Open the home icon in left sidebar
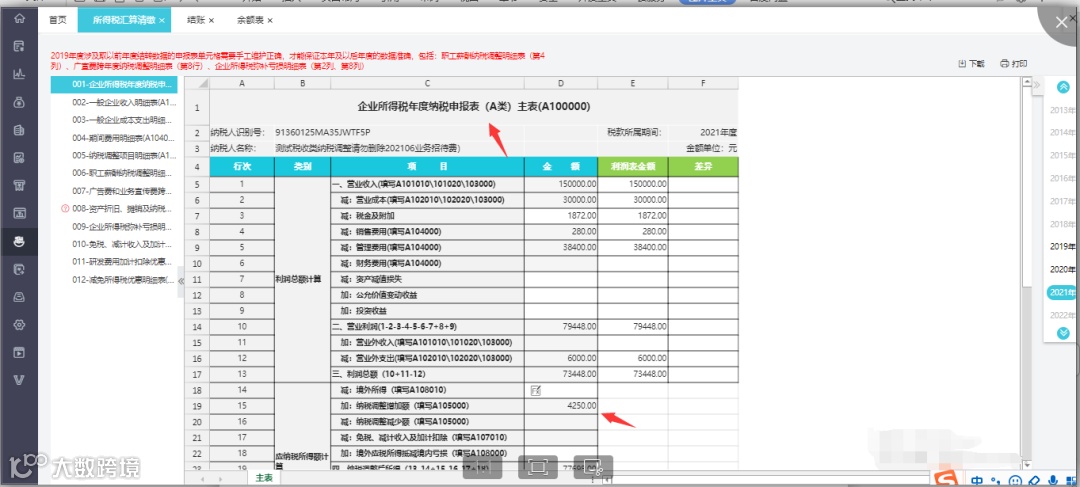This screenshot has height=487, width=1080. (19, 19)
